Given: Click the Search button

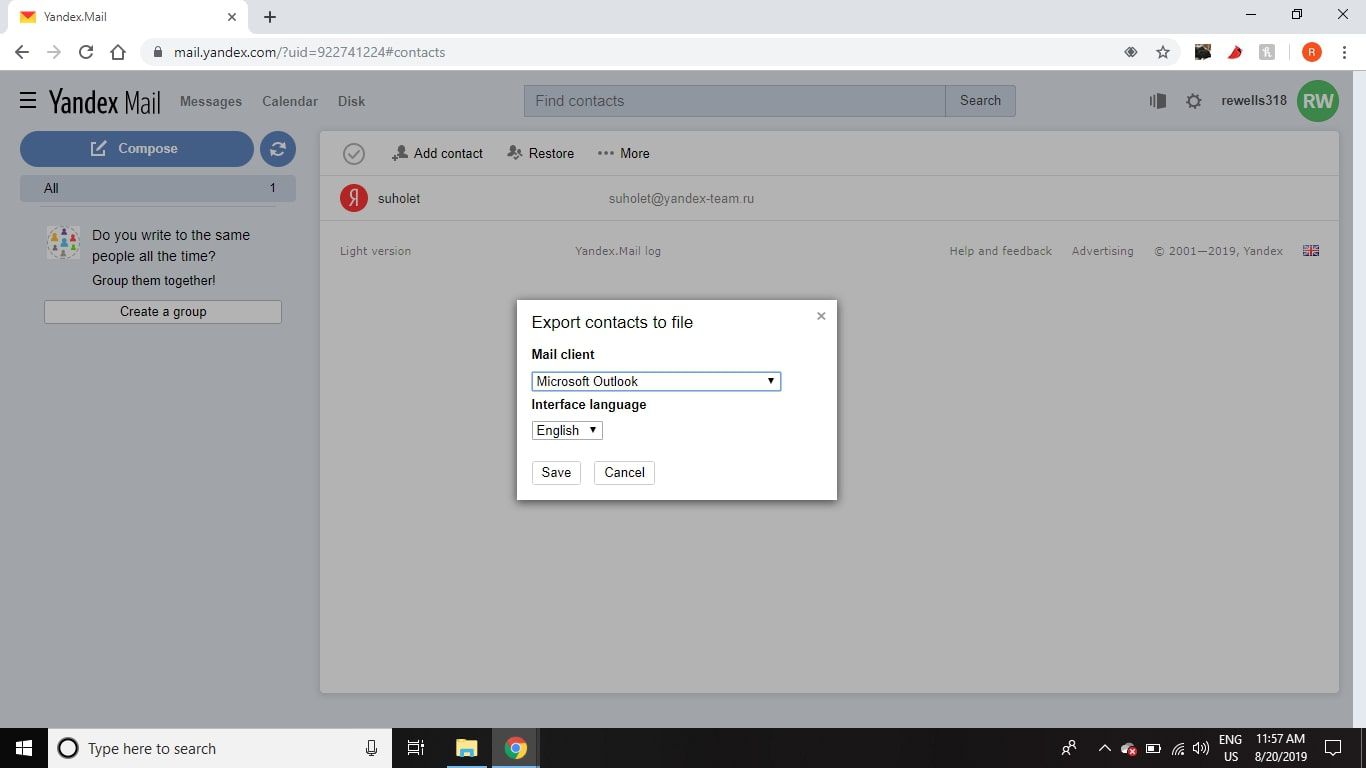Looking at the screenshot, I should click(980, 100).
